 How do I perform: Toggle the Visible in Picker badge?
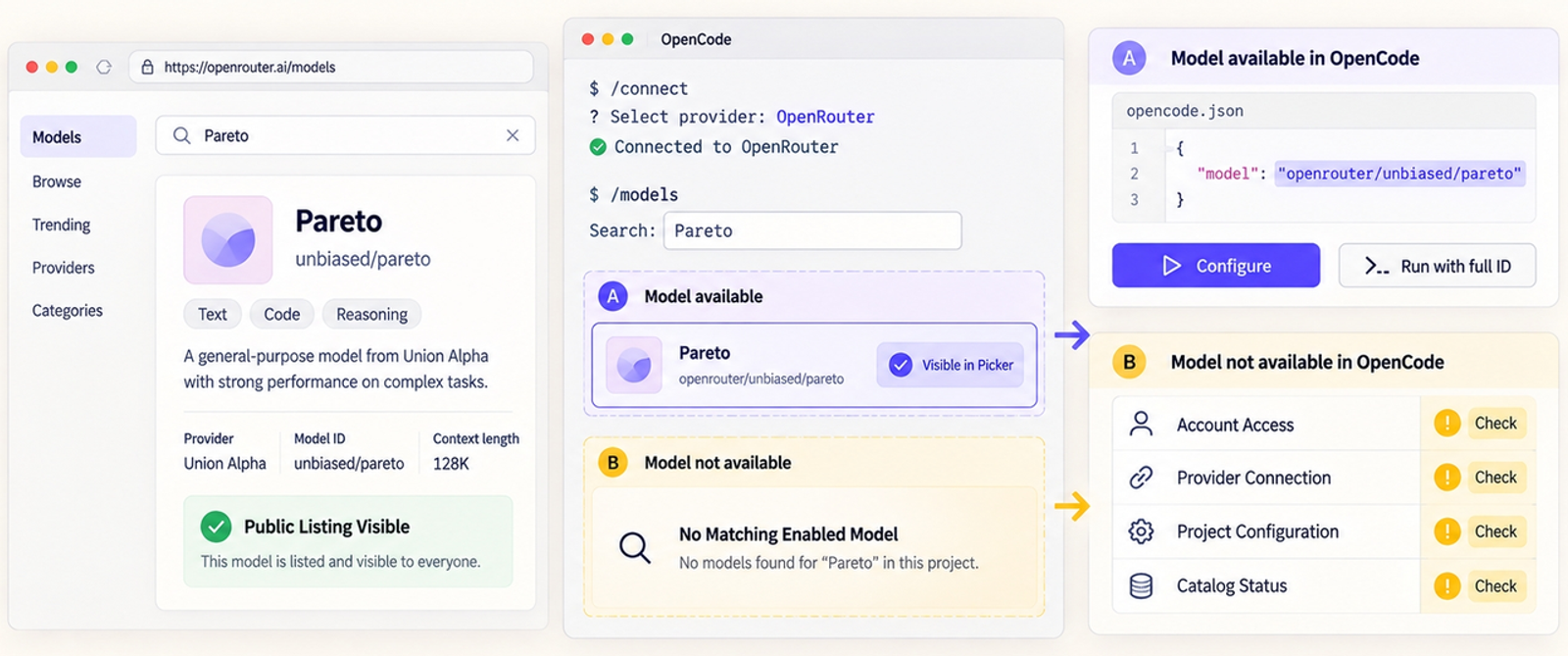tap(951, 365)
